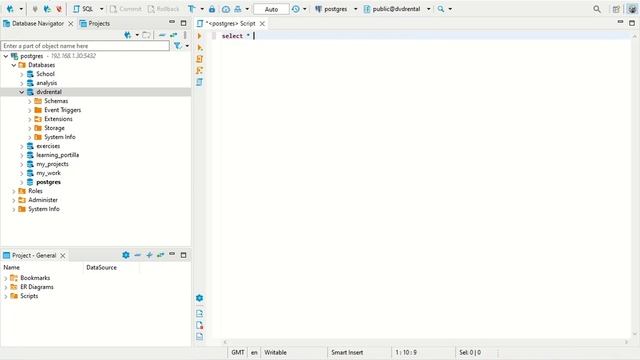Expand the Bookmarks folder
The image size is (640, 360).
6,278
